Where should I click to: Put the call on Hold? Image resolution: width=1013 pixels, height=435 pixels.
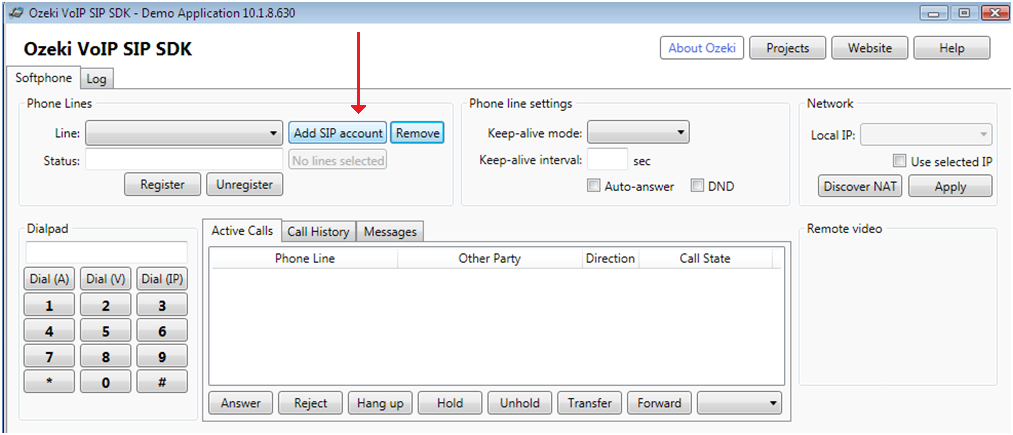pyautogui.click(x=450, y=403)
